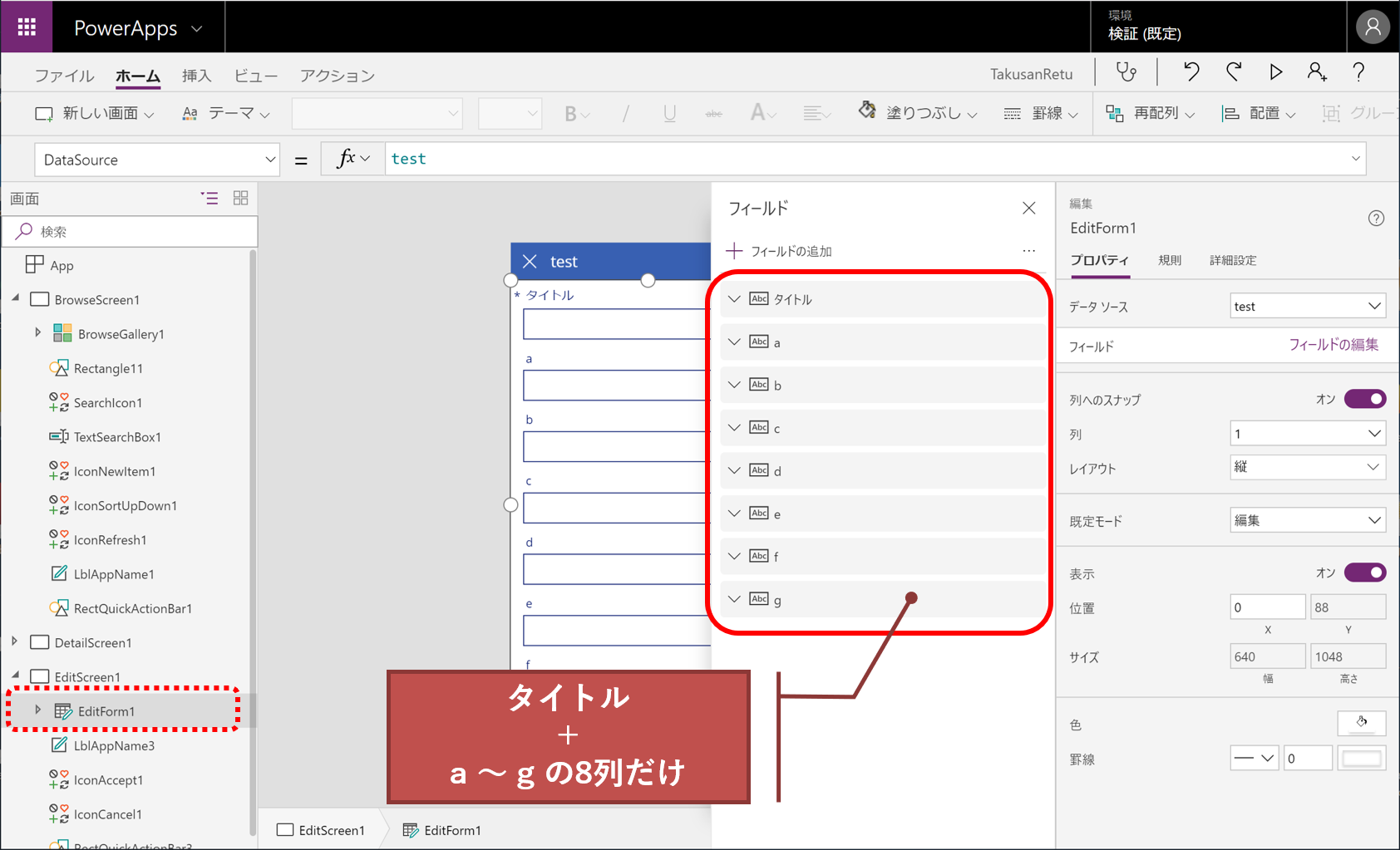Select EditForm1 in the screen tree
The image size is (1400, 850).
coord(106,710)
